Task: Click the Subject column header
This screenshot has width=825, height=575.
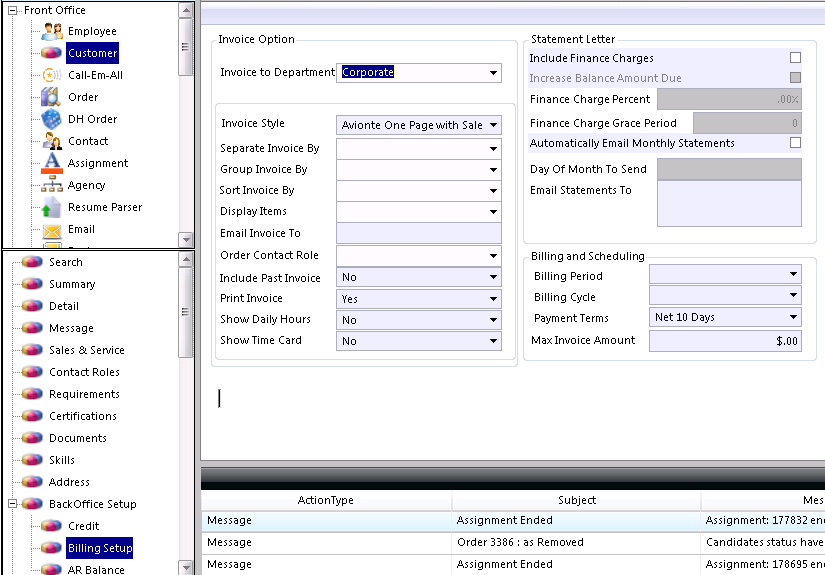Action: tap(577, 500)
